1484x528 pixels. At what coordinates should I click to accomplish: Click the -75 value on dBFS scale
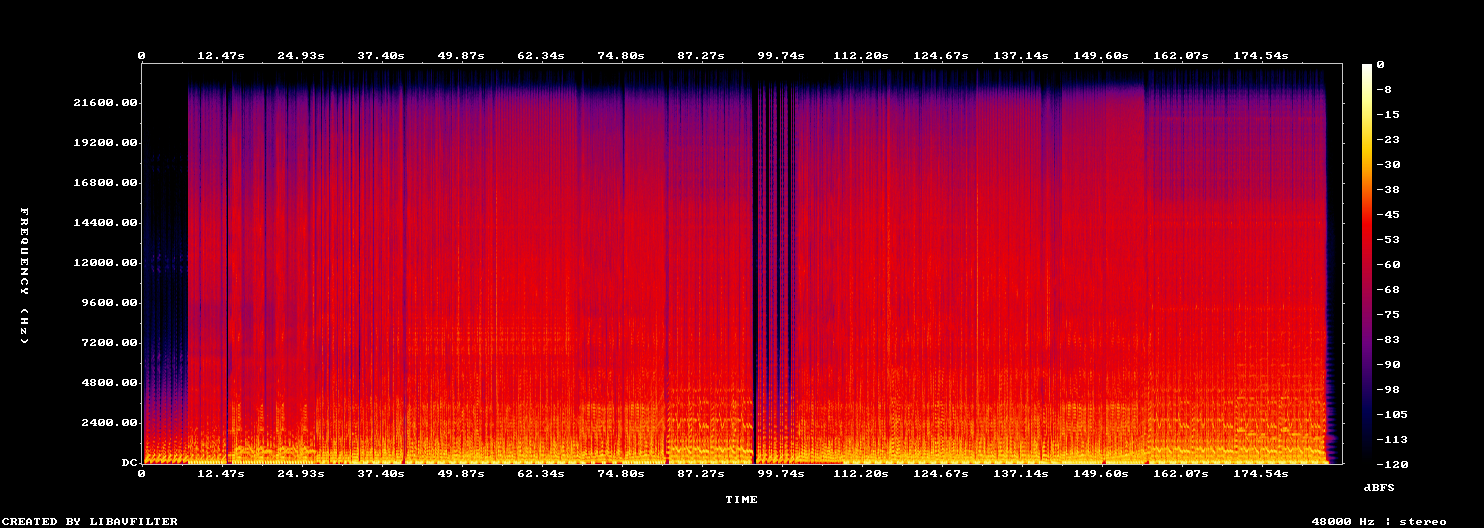tap(1388, 315)
